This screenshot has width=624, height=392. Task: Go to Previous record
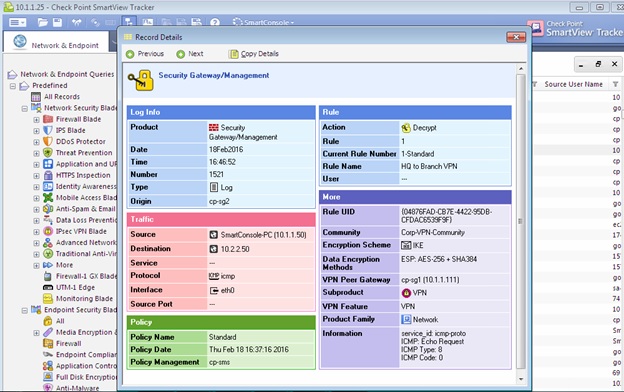point(145,54)
